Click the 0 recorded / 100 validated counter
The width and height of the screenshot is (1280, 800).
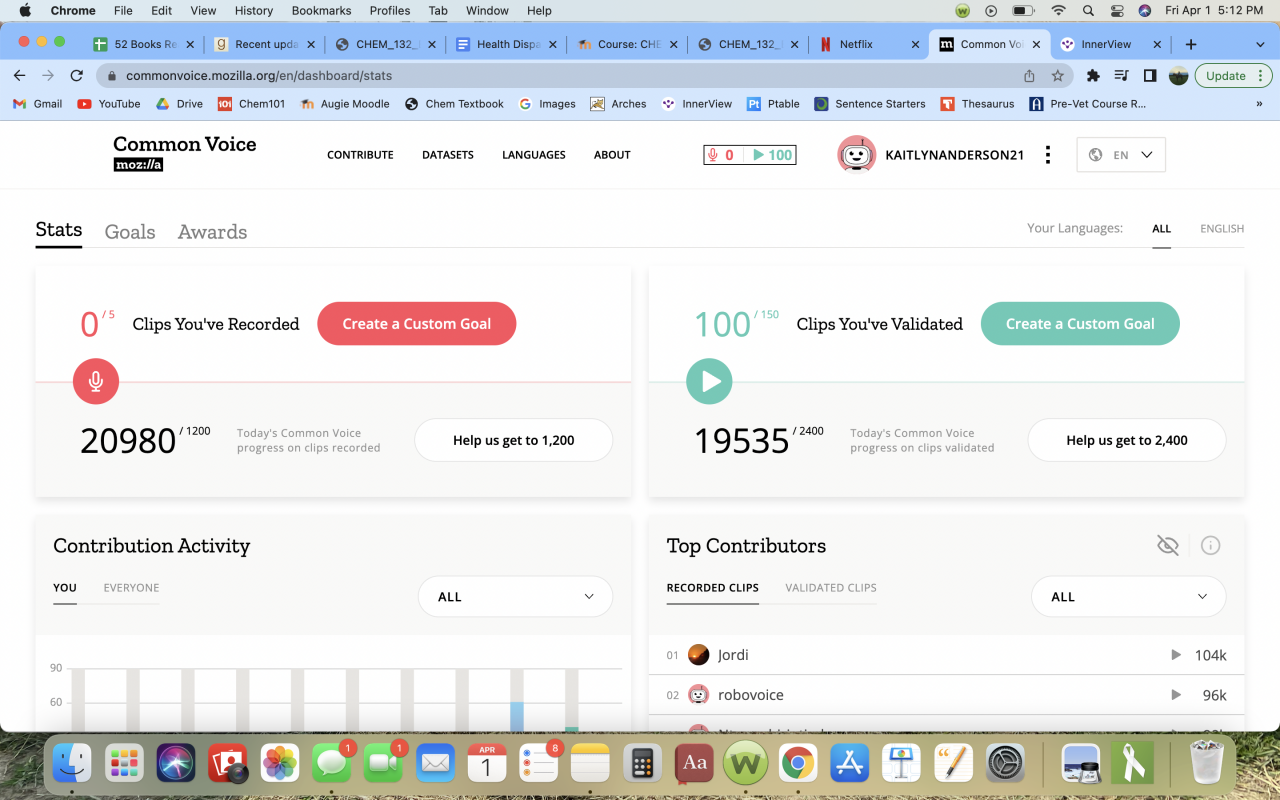pos(750,155)
